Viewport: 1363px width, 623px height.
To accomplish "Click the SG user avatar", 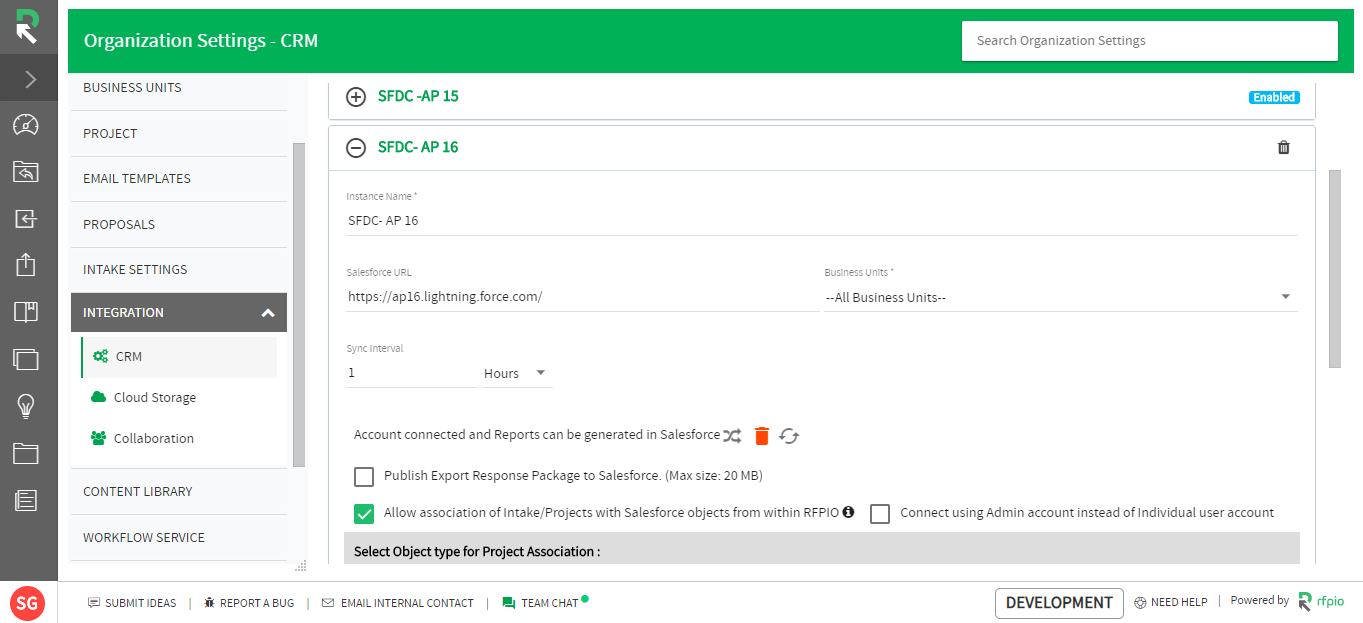I will pos(27,603).
